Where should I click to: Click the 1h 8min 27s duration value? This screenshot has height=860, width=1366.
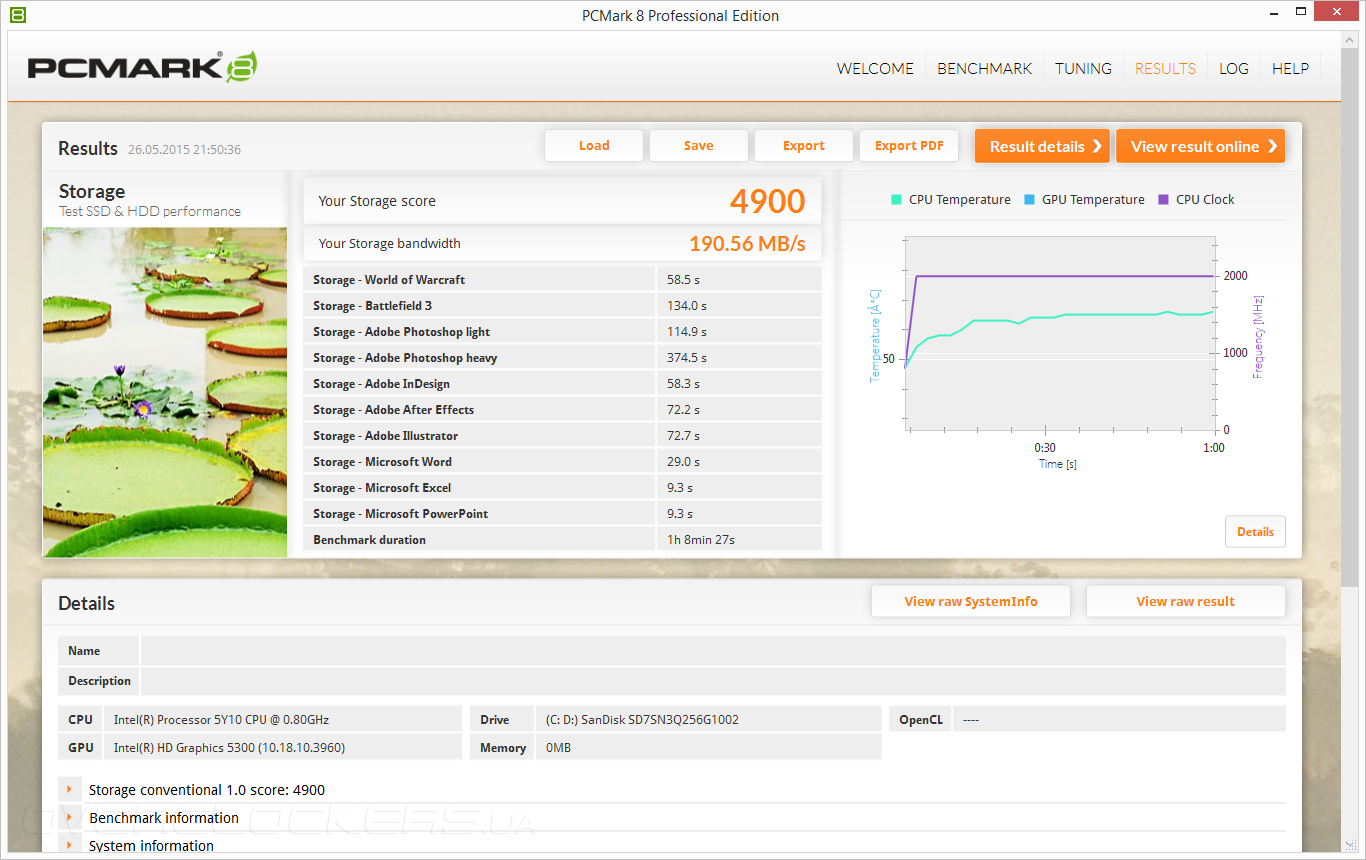(x=701, y=540)
